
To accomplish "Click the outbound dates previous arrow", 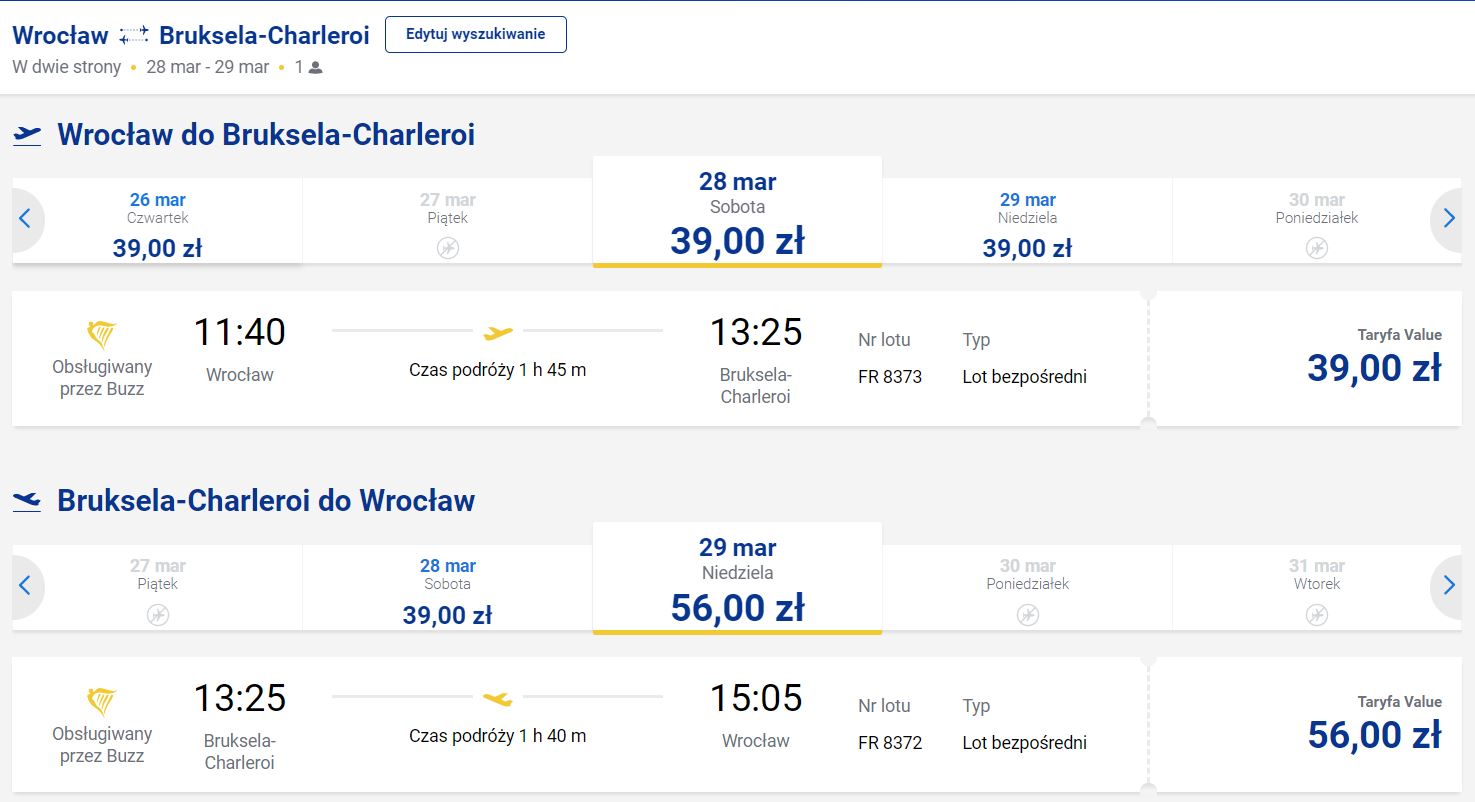I will pyautogui.click(x=26, y=219).
